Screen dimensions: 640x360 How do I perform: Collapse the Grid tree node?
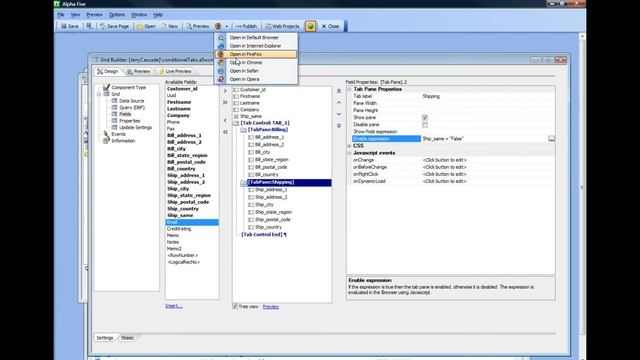tap(99, 94)
